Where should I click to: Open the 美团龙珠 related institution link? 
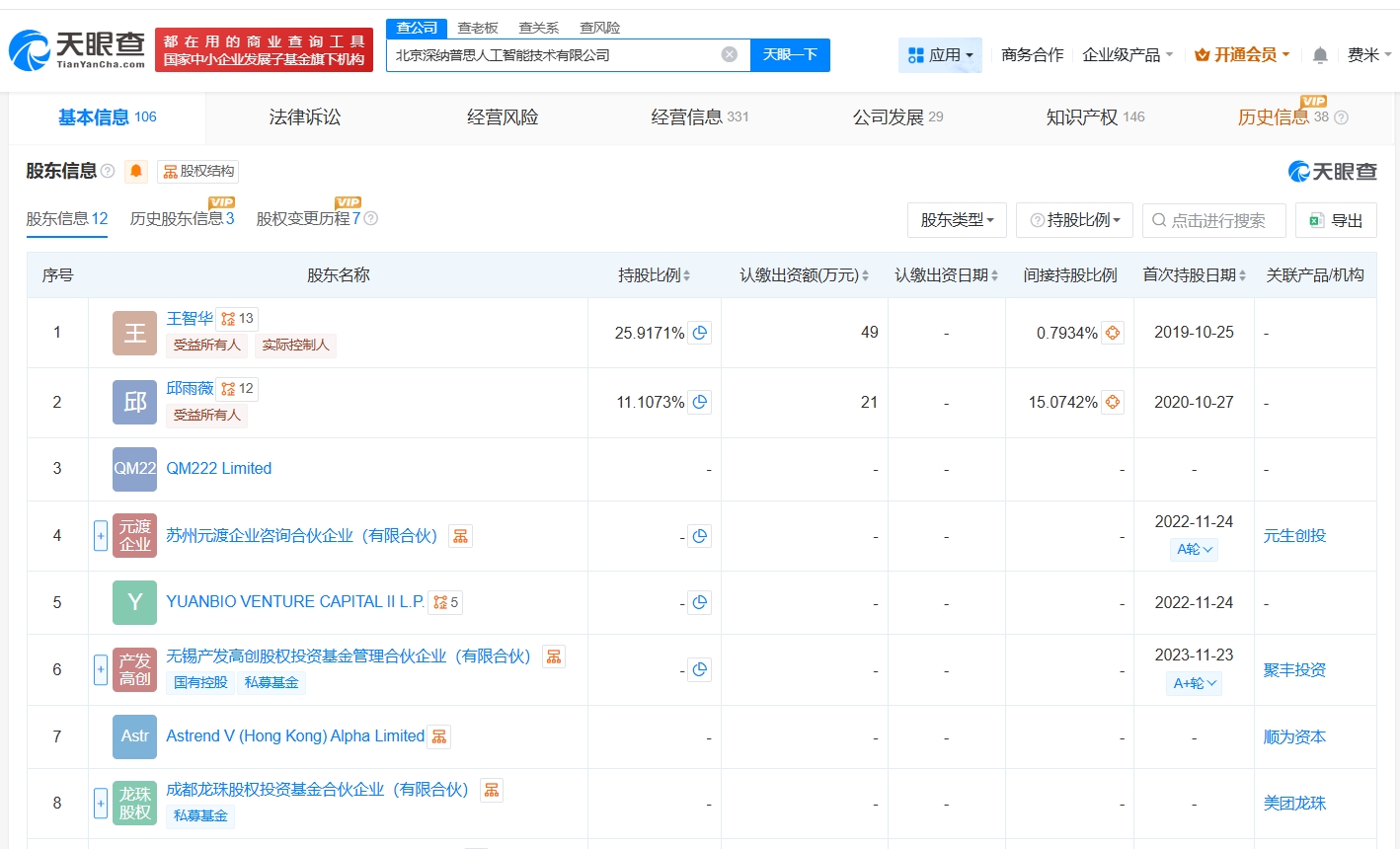[x=1294, y=803]
